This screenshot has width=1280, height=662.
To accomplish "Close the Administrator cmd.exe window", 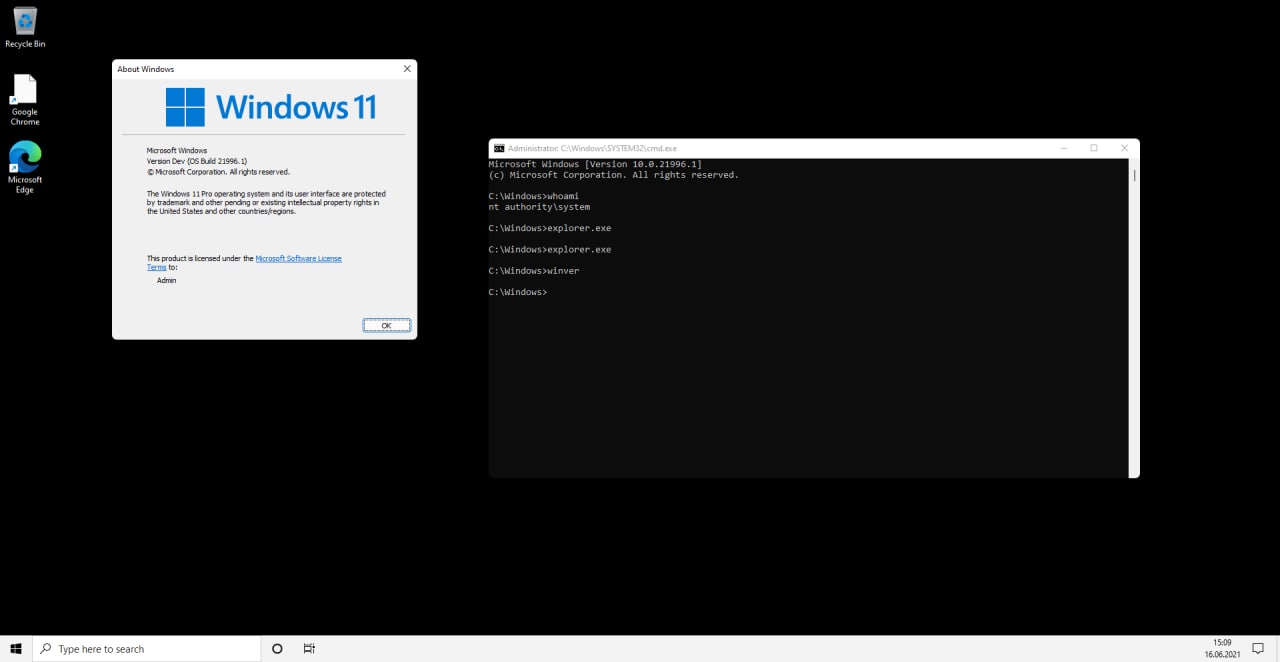I will tap(1124, 148).
